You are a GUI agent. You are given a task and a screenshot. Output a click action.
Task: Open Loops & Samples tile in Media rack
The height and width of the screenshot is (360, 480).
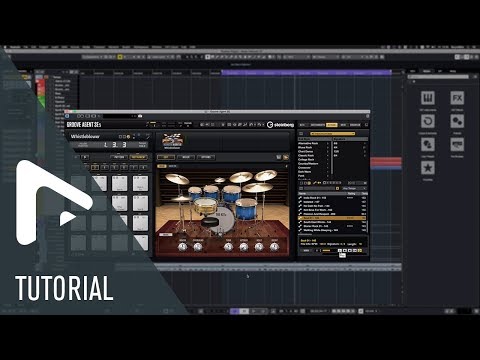428,121
